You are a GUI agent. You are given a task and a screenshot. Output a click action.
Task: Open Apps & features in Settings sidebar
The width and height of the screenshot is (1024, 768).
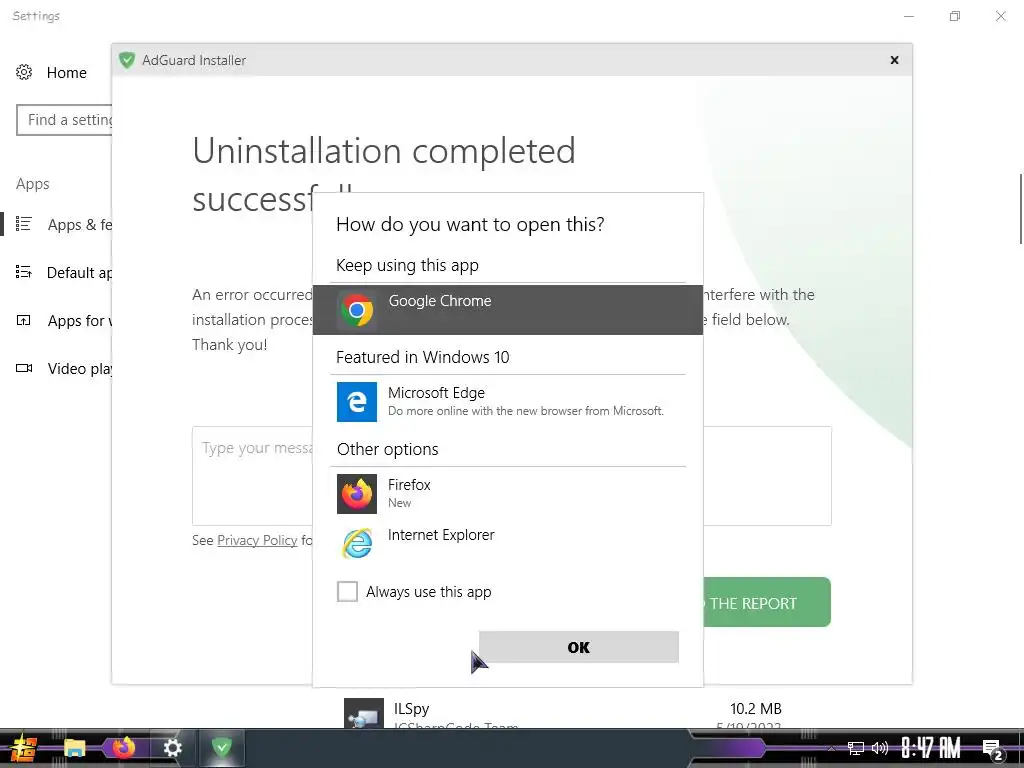[64, 225]
